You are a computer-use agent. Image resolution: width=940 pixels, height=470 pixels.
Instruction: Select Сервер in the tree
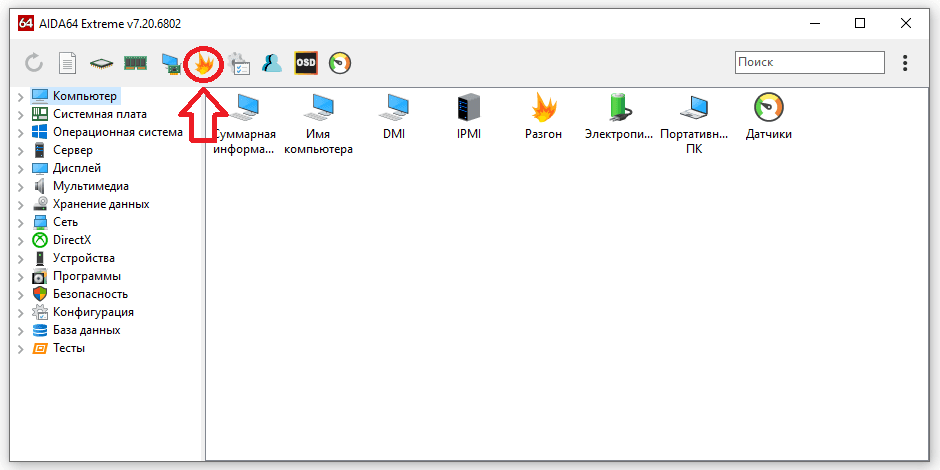pyautogui.click(x=73, y=150)
